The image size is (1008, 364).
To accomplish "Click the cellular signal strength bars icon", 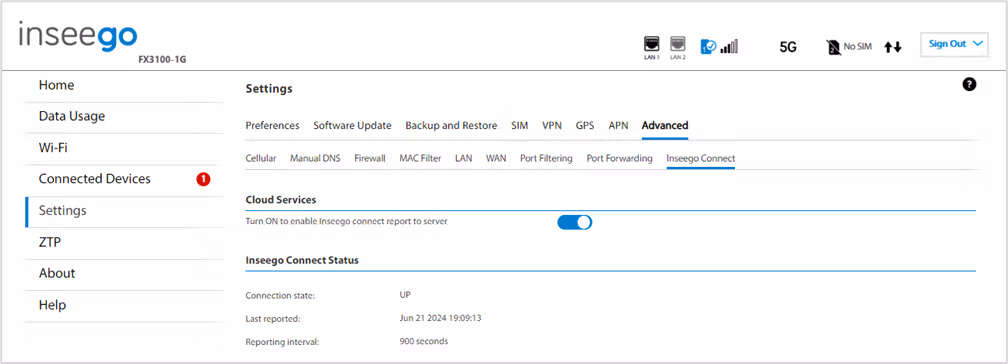I will [x=729, y=46].
